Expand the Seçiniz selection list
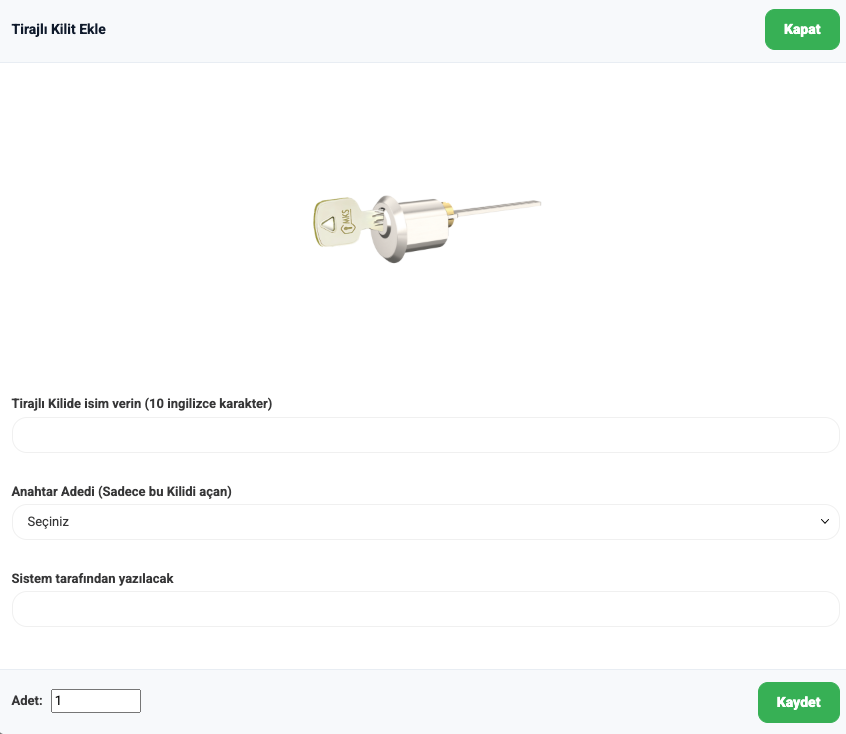 425,521
